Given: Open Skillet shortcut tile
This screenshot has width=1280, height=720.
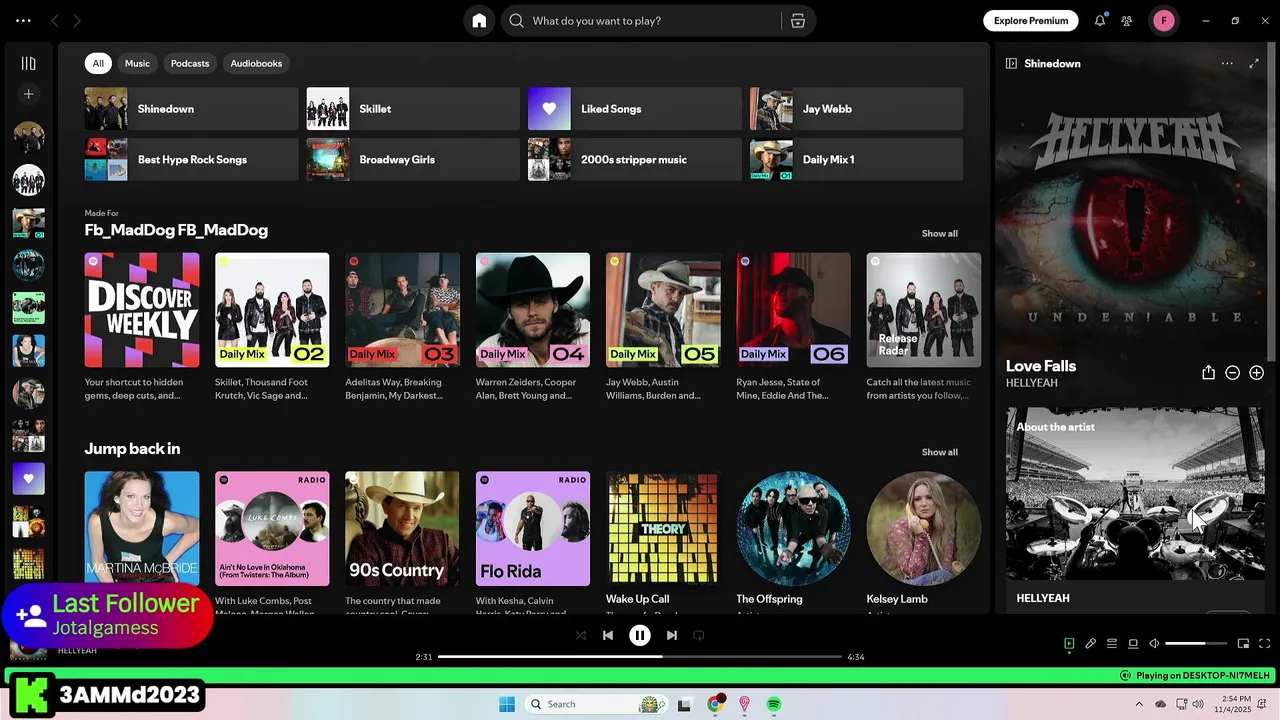Looking at the screenshot, I should (x=413, y=109).
